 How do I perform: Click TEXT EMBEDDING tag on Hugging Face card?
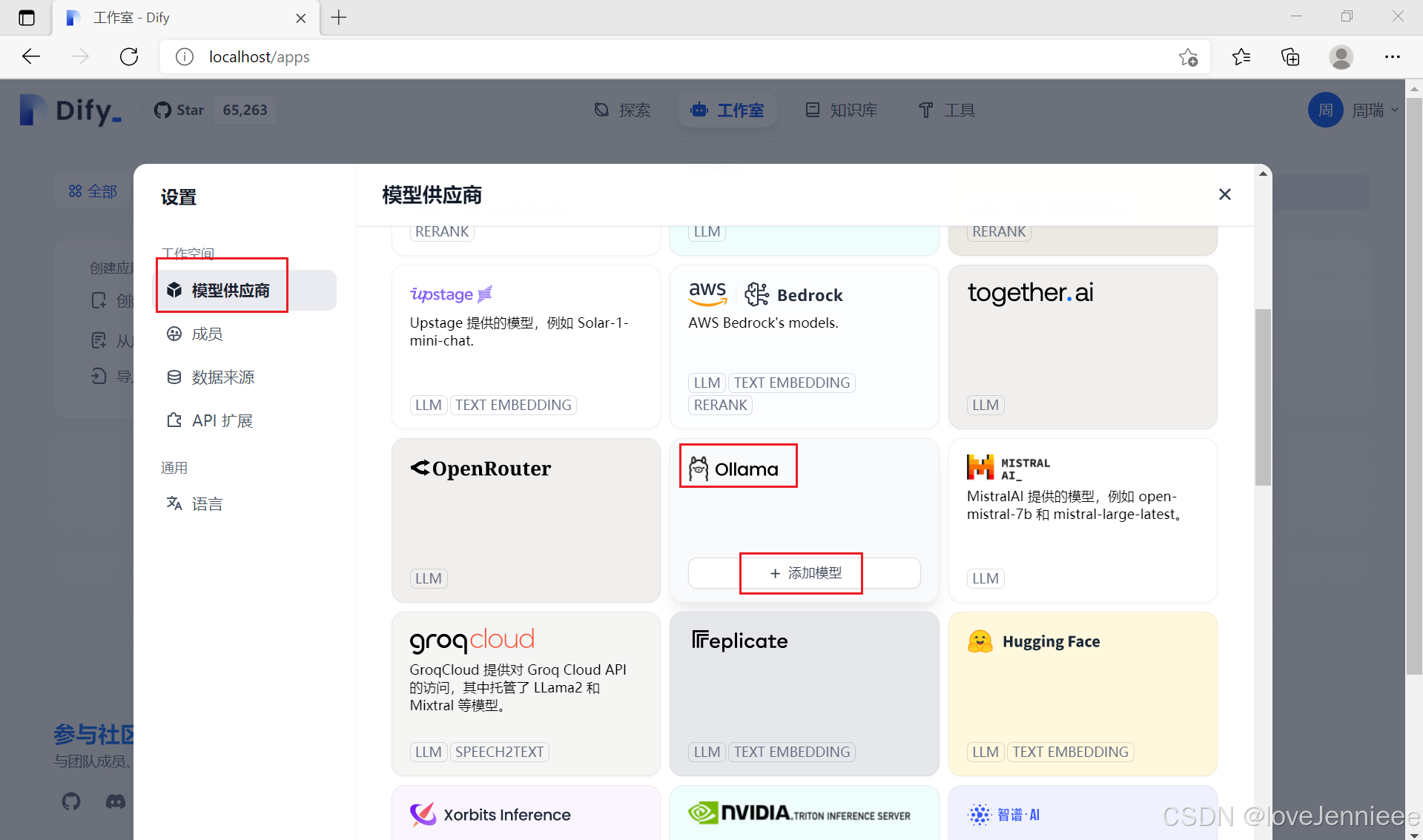click(x=1071, y=752)
